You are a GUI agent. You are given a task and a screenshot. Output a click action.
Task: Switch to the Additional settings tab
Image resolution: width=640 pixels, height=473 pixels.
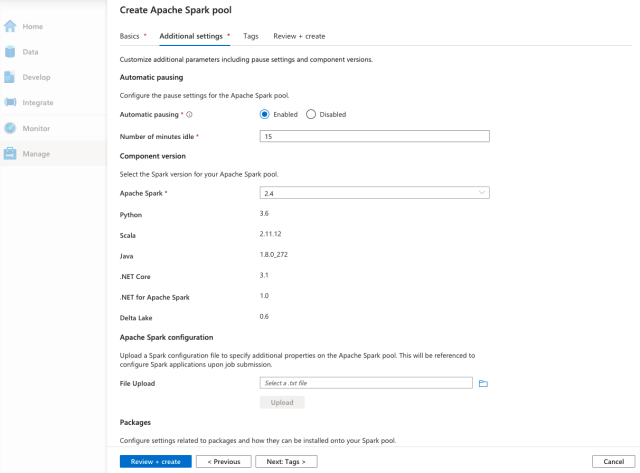(191, 36)
